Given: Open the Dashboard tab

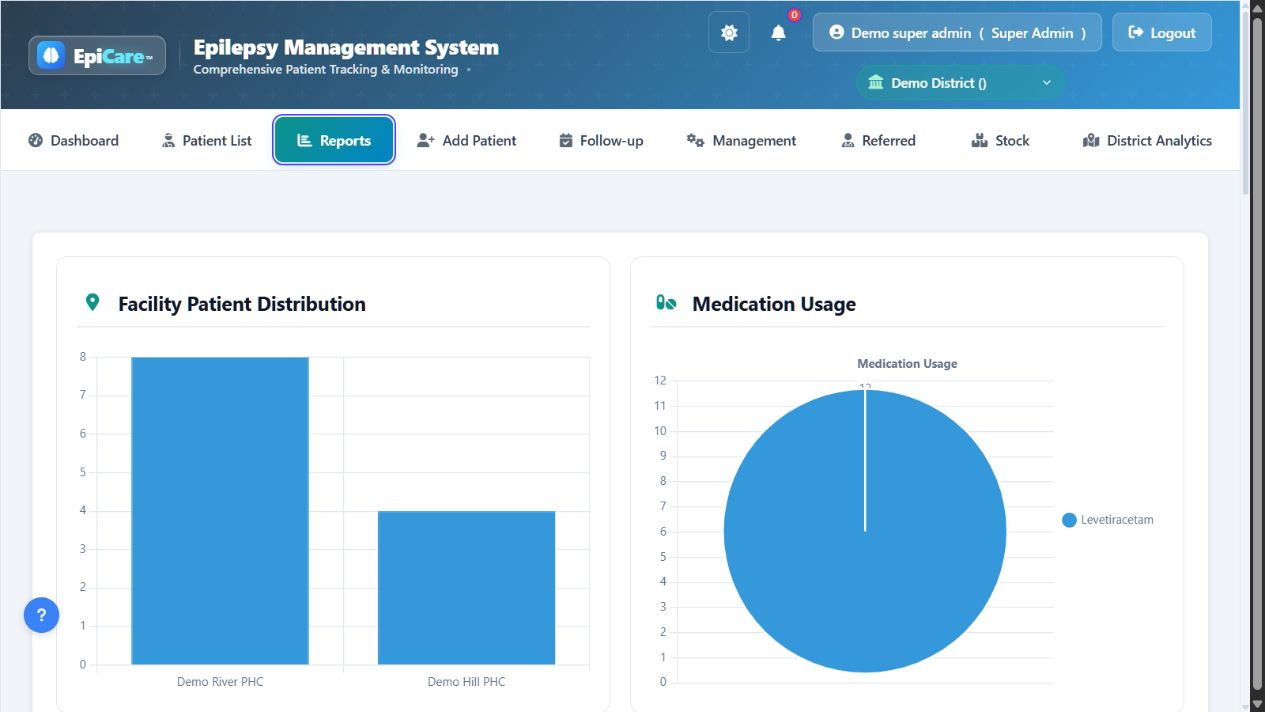Looking at the screenshot, I should click(x=73, y=140).
